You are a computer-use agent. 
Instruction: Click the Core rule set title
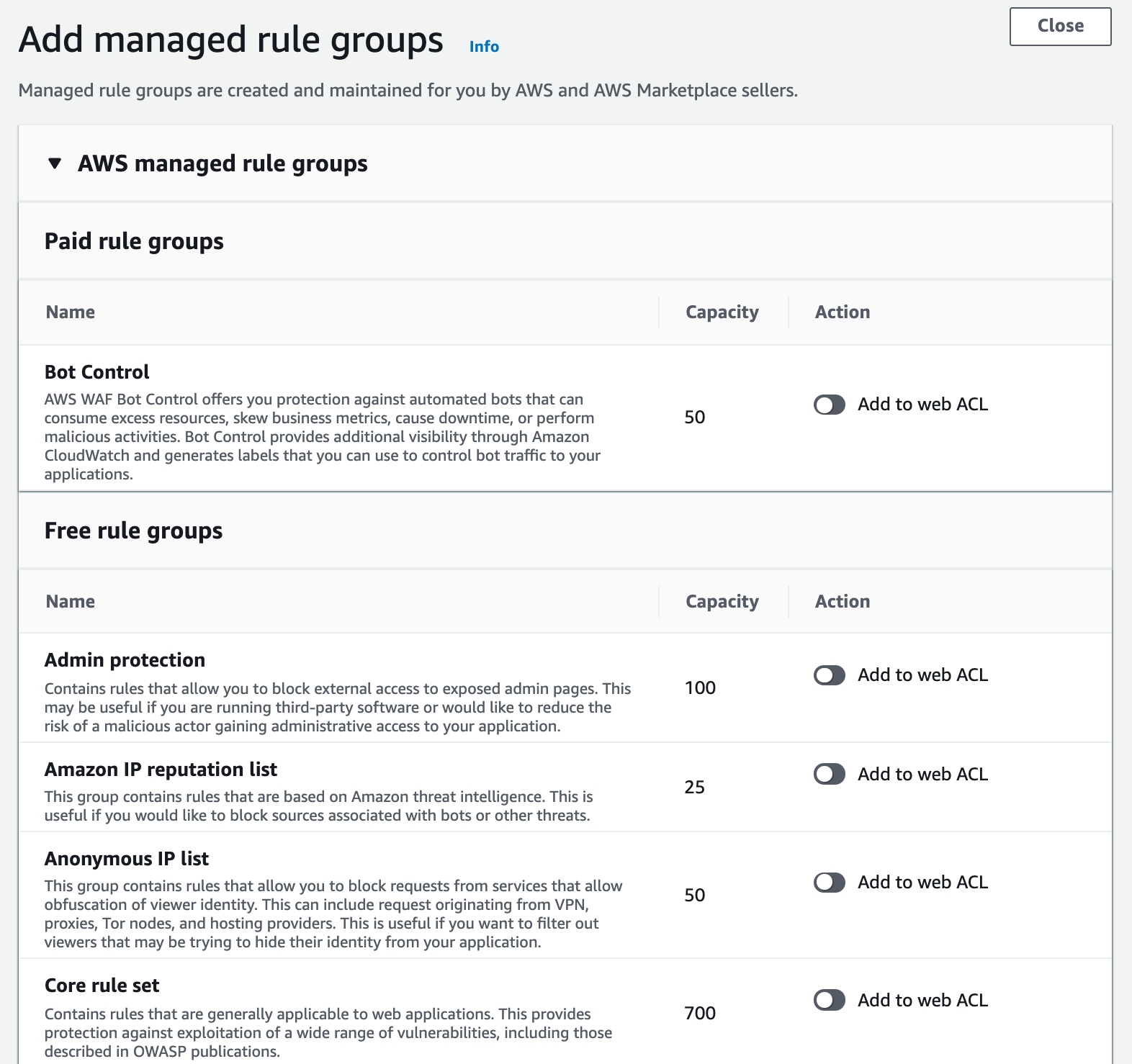[x=102, y=986]
